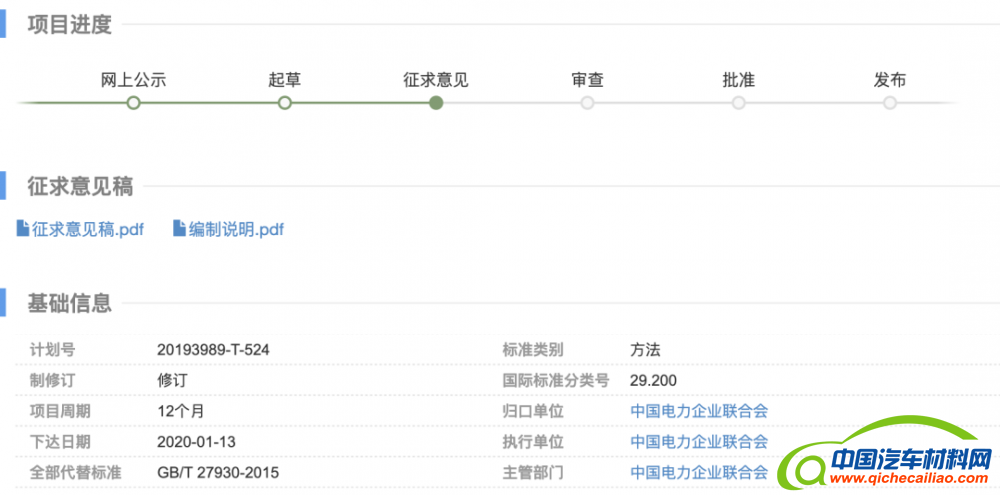Click the 发布 stage label

pyautogui.click(x=890, y=80)
